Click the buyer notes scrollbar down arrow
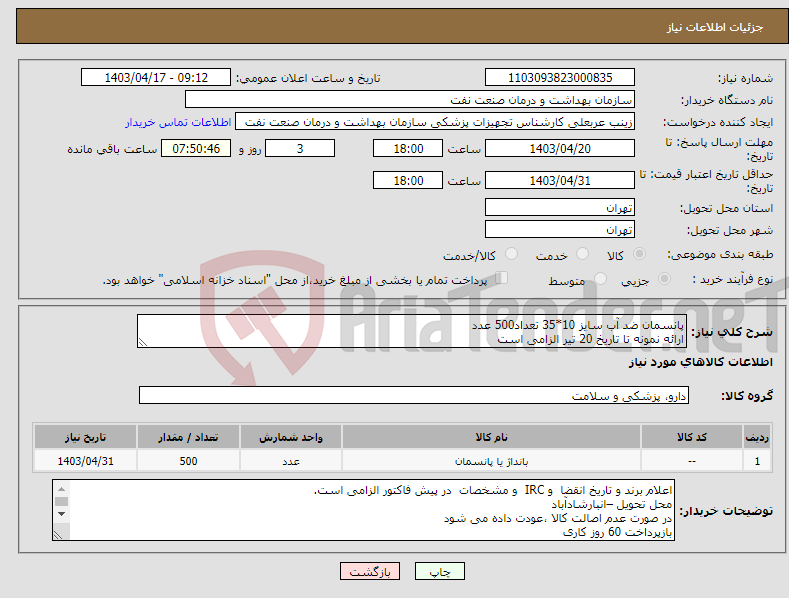 (61, 514)
